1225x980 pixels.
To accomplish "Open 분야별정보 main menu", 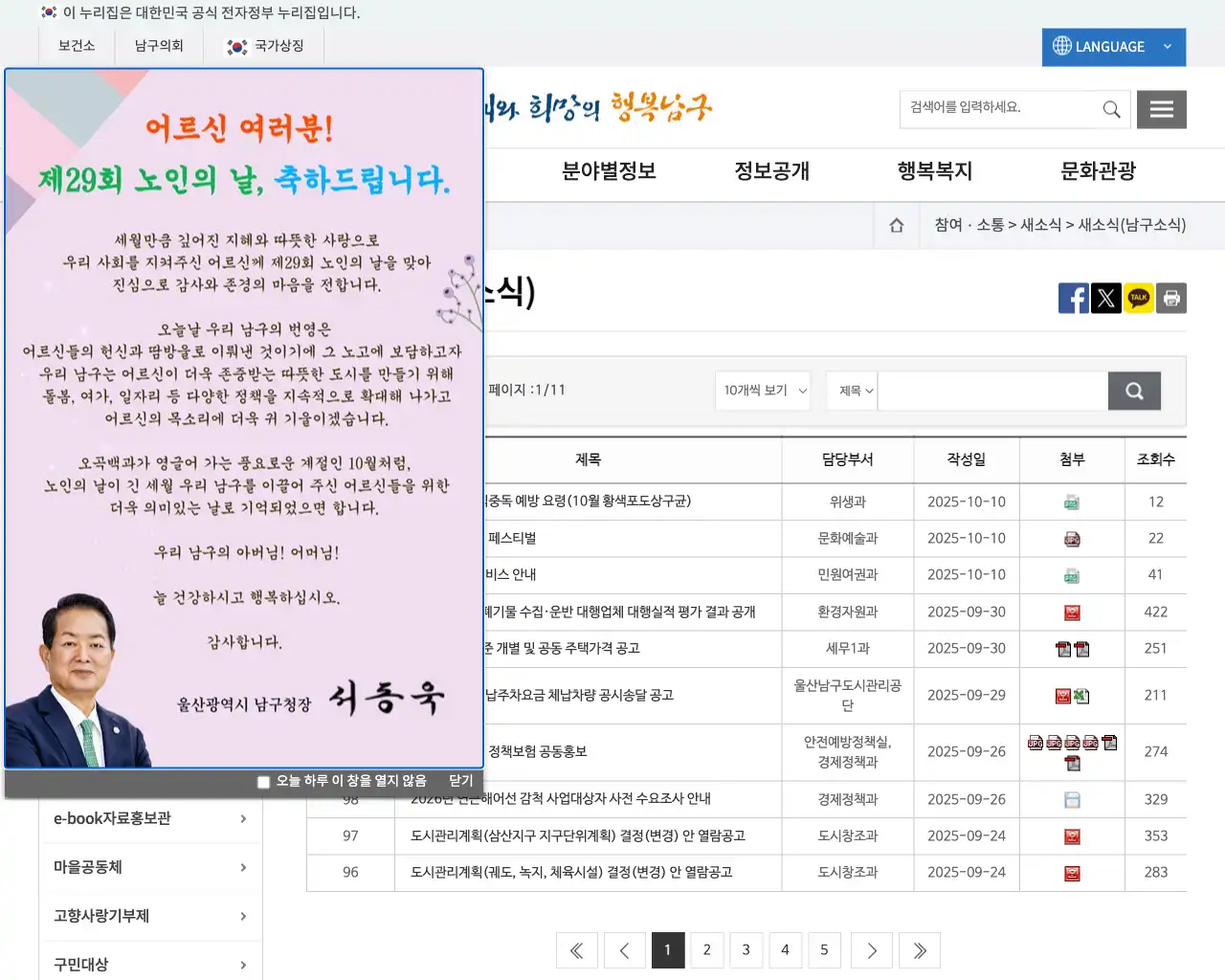I will point(609,171).
